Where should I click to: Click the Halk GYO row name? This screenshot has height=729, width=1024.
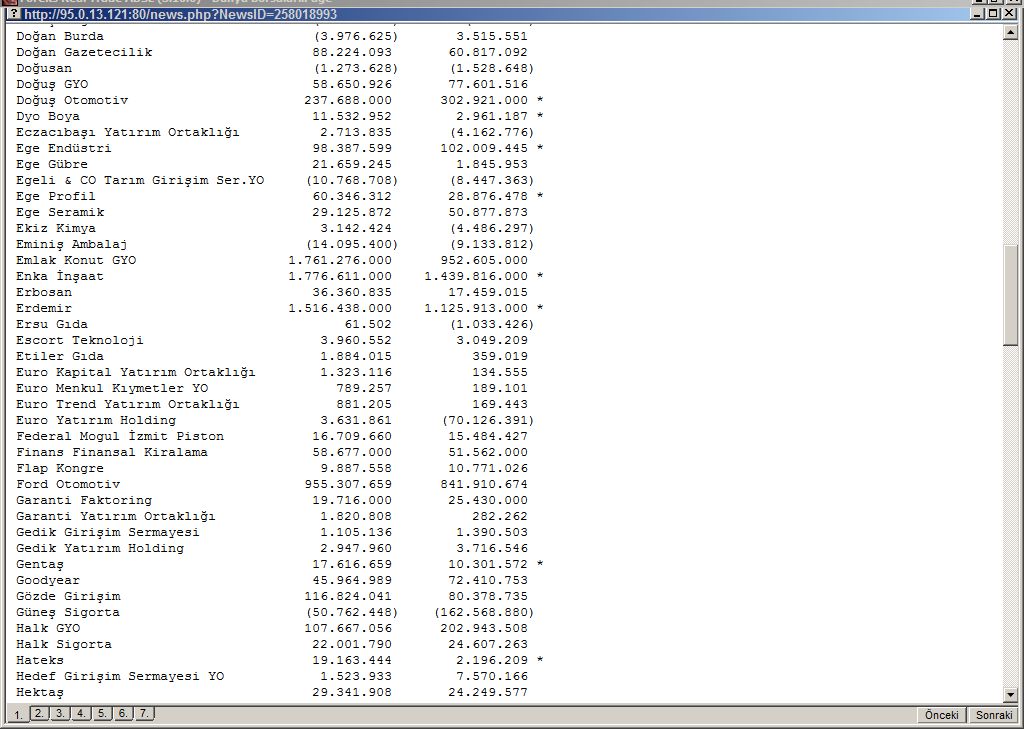(x=48, y=628)
